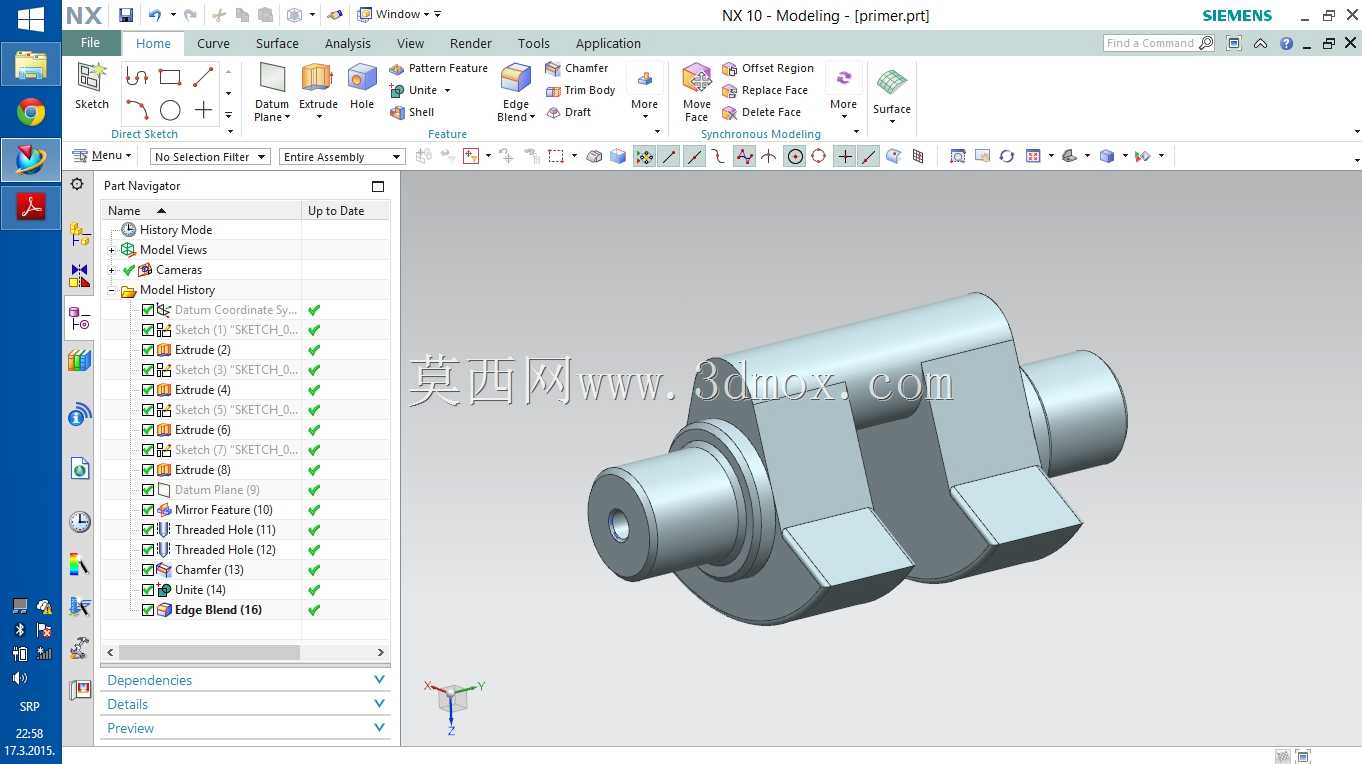1362x764 pixels.
Task: Choose the rectangle sketch curve tool
Action: click(170, 77)
